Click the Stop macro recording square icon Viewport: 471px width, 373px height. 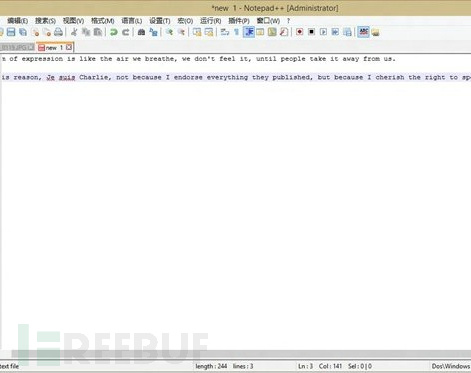coord(311,32)
